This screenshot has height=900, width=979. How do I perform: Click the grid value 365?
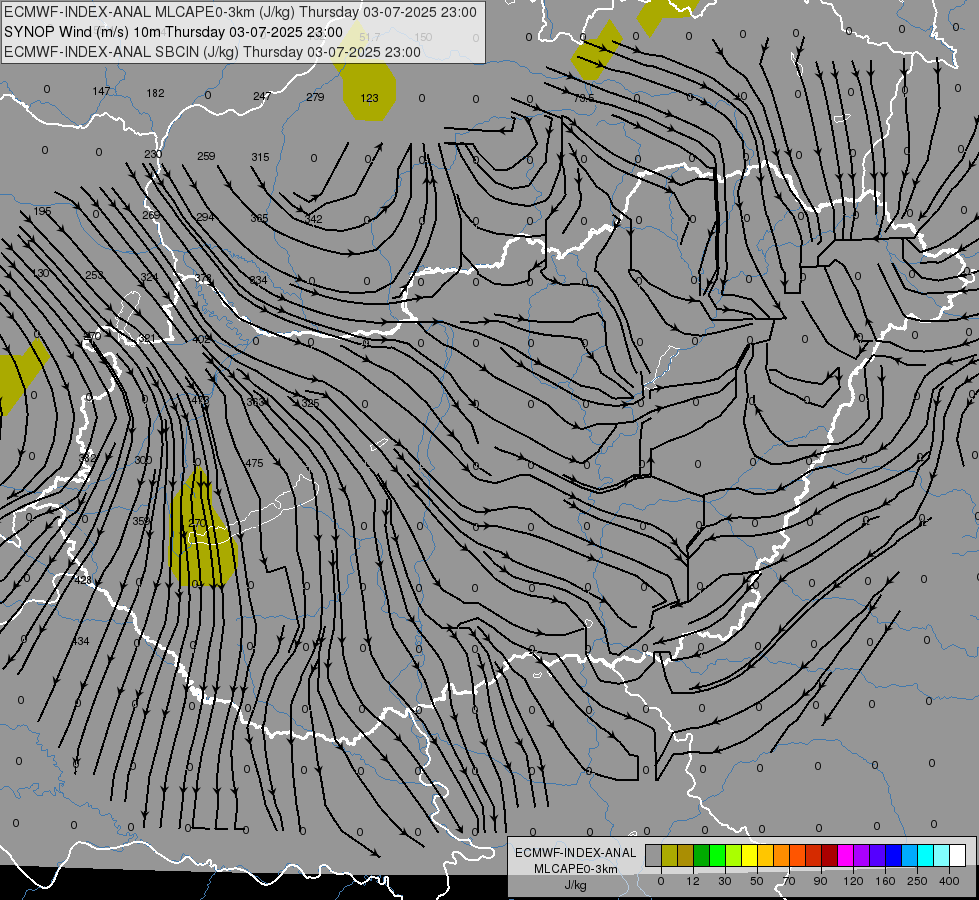click(x=259, y=218)
